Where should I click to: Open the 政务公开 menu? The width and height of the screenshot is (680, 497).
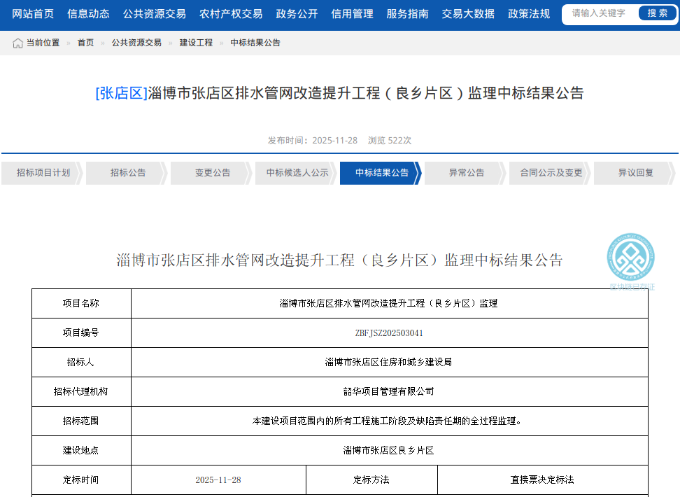pos(297,14)
